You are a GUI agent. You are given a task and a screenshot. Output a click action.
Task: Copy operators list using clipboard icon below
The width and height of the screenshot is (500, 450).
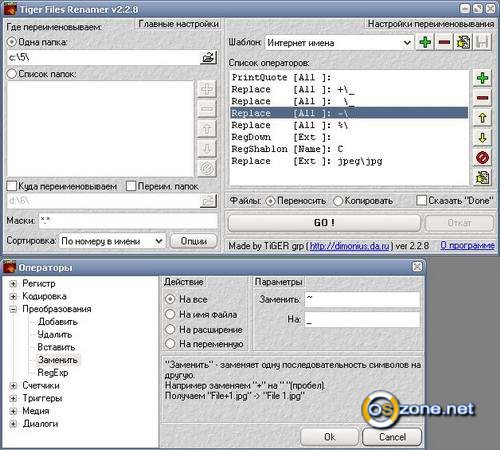[482, 177]
